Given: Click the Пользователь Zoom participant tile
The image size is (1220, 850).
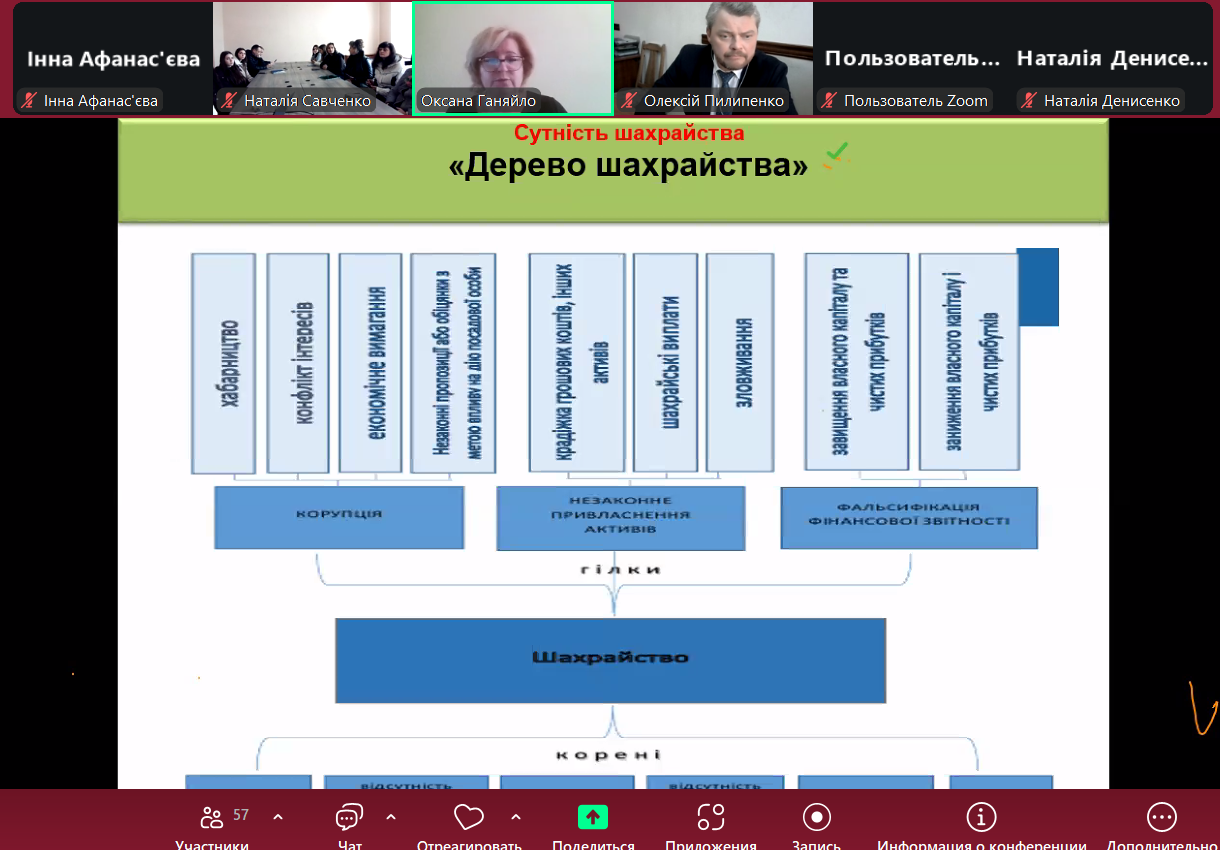Looking at the screenshot, I should pyautogui.click(x=912, y=58).
